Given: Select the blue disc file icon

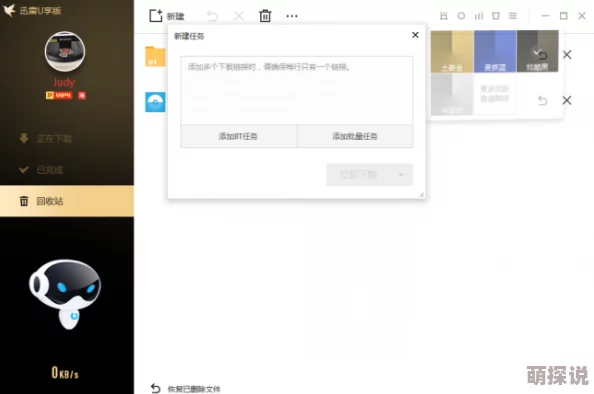Looking at the screenshot, I should pyautogui.click(x=155, y=102).
